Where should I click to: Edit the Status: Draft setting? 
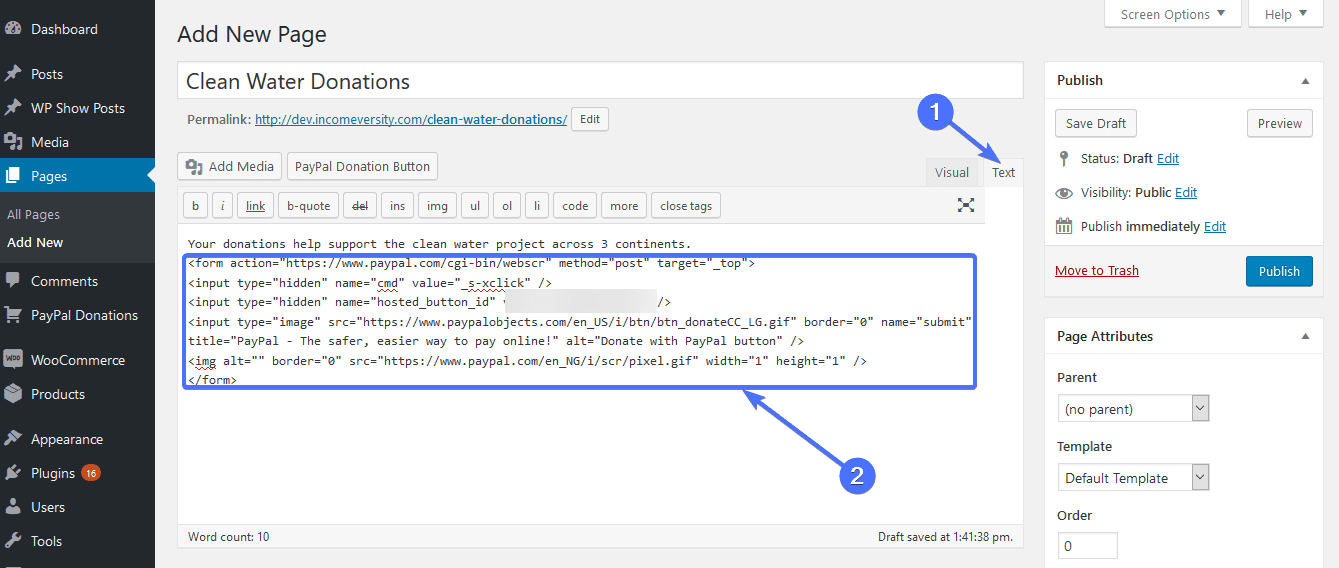coord(1168,158)
